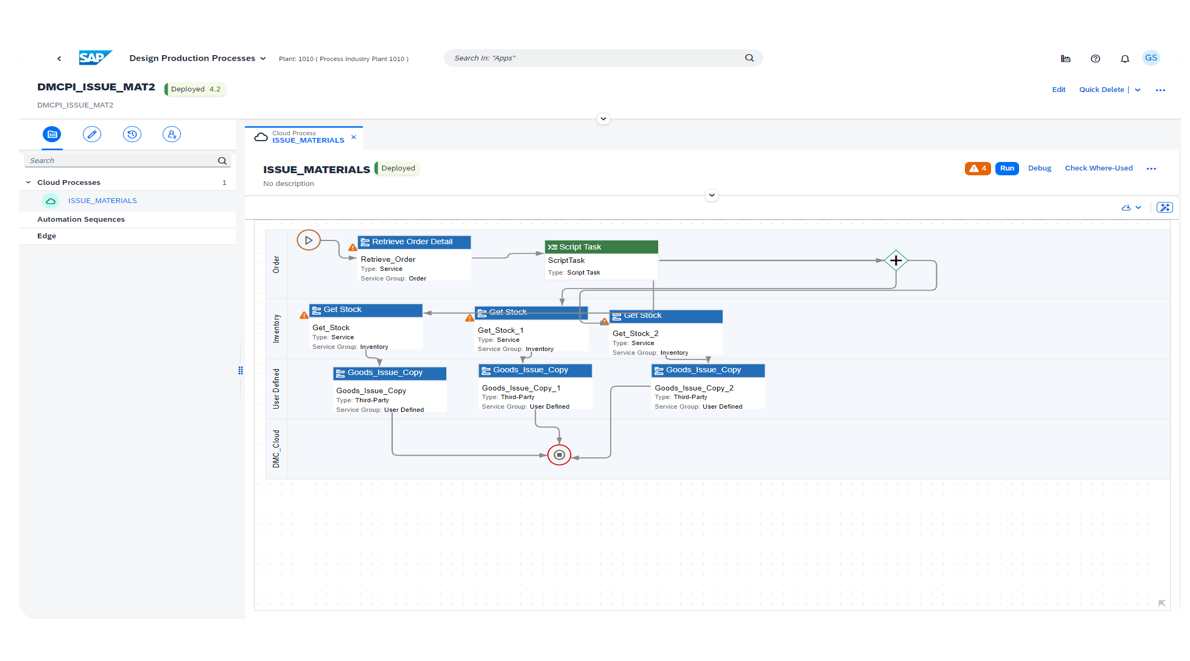
Task: Open the user settings icon in sidebar
Action: click(172, 134)
